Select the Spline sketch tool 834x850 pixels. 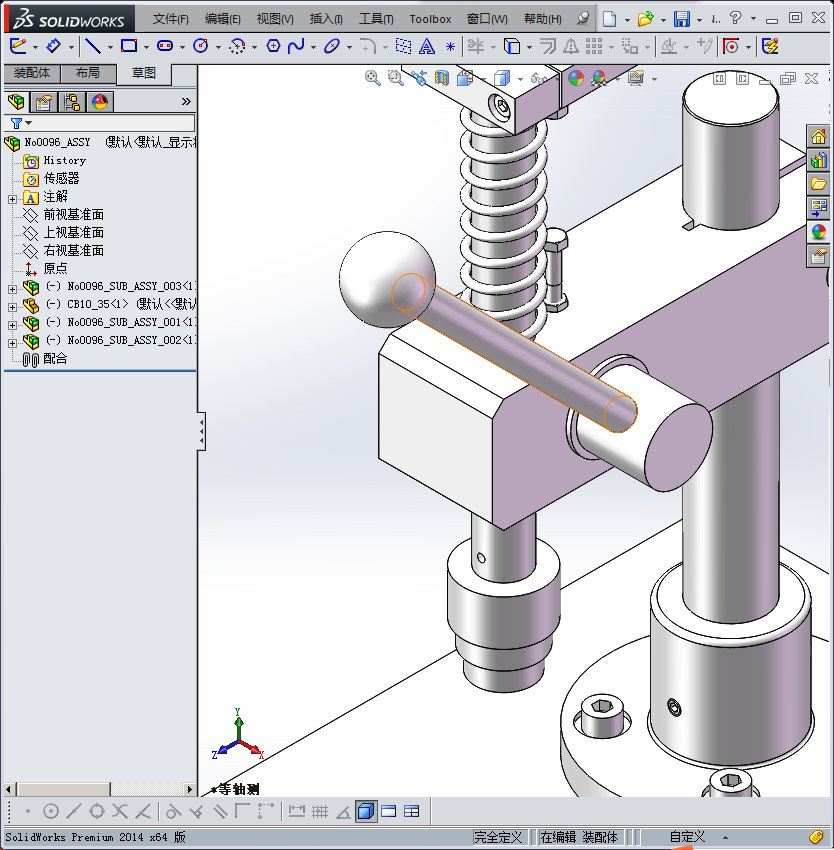click(296, 46)
